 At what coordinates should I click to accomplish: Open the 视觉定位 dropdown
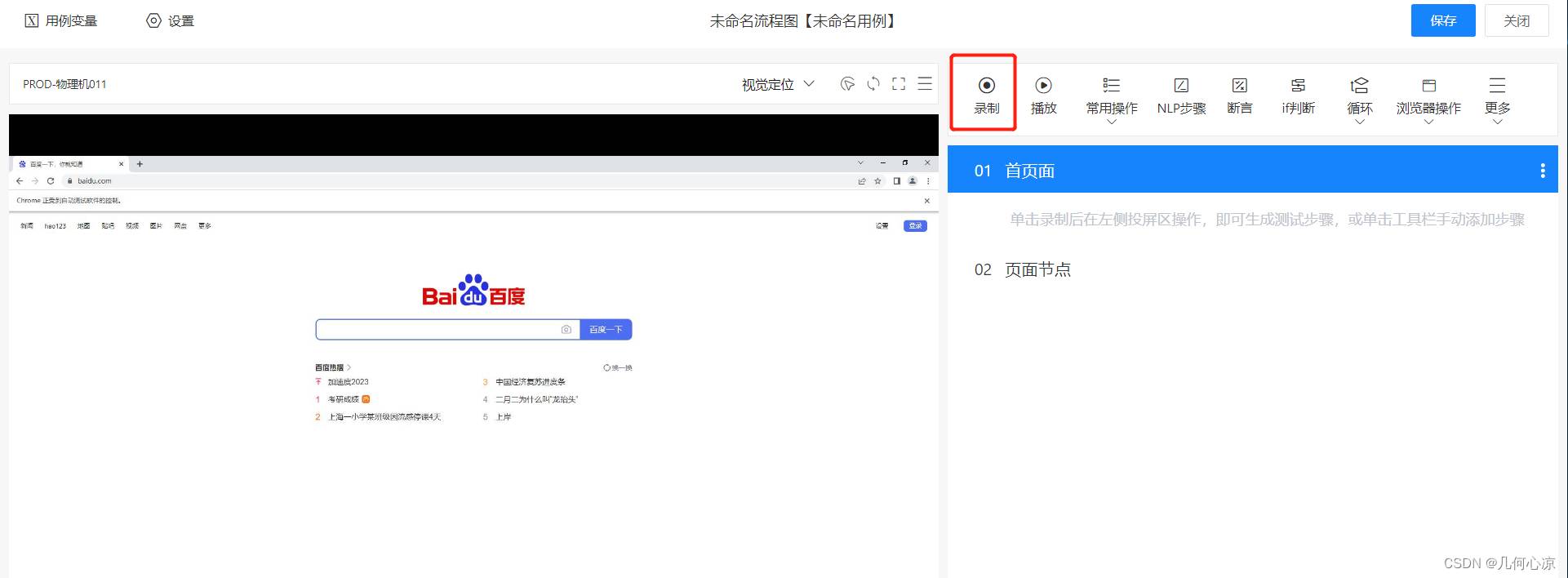point(777,84)
